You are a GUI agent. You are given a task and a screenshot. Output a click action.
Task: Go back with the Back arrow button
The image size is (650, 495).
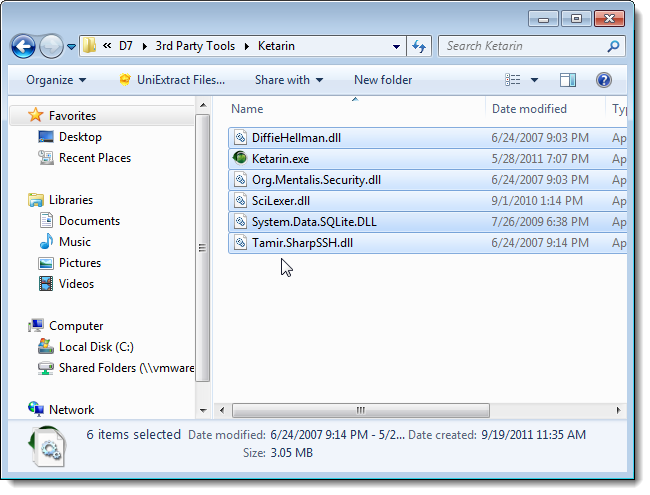tap(23, 46)
